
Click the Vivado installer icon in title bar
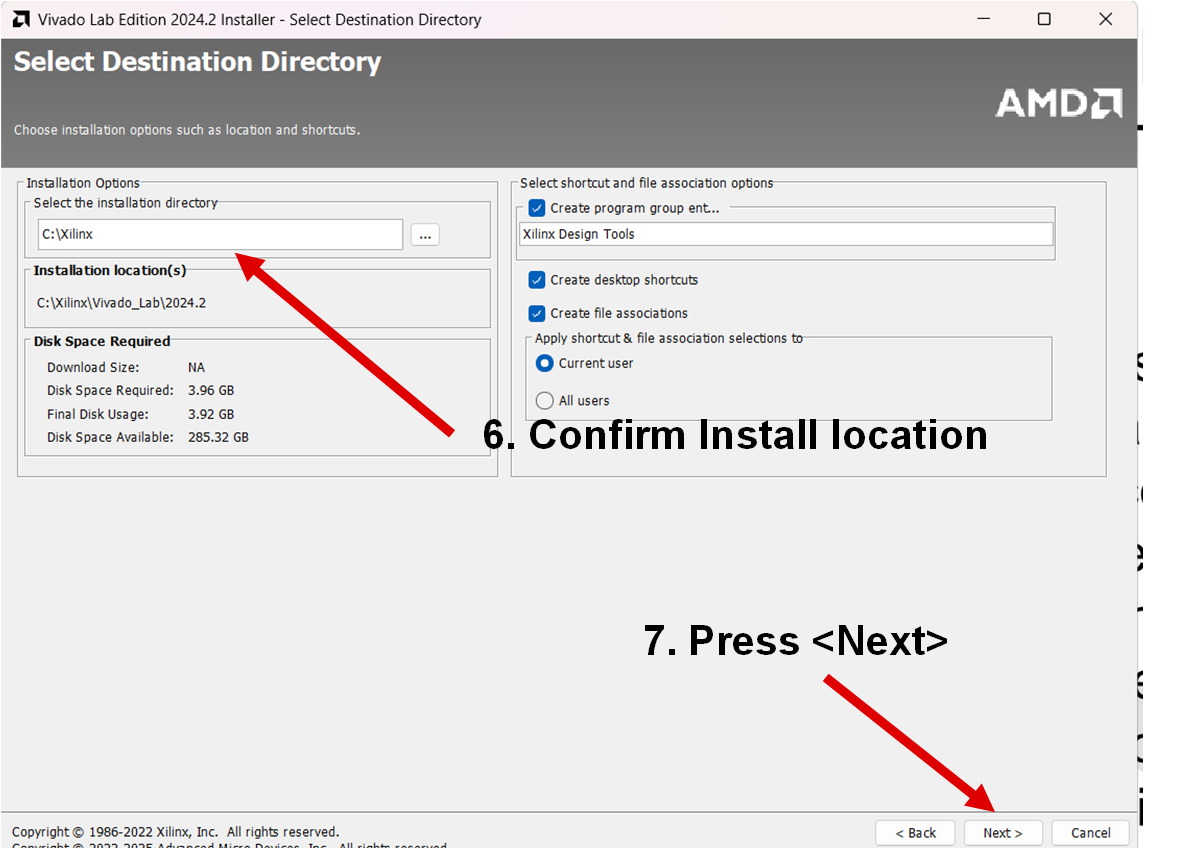point(20,19)
